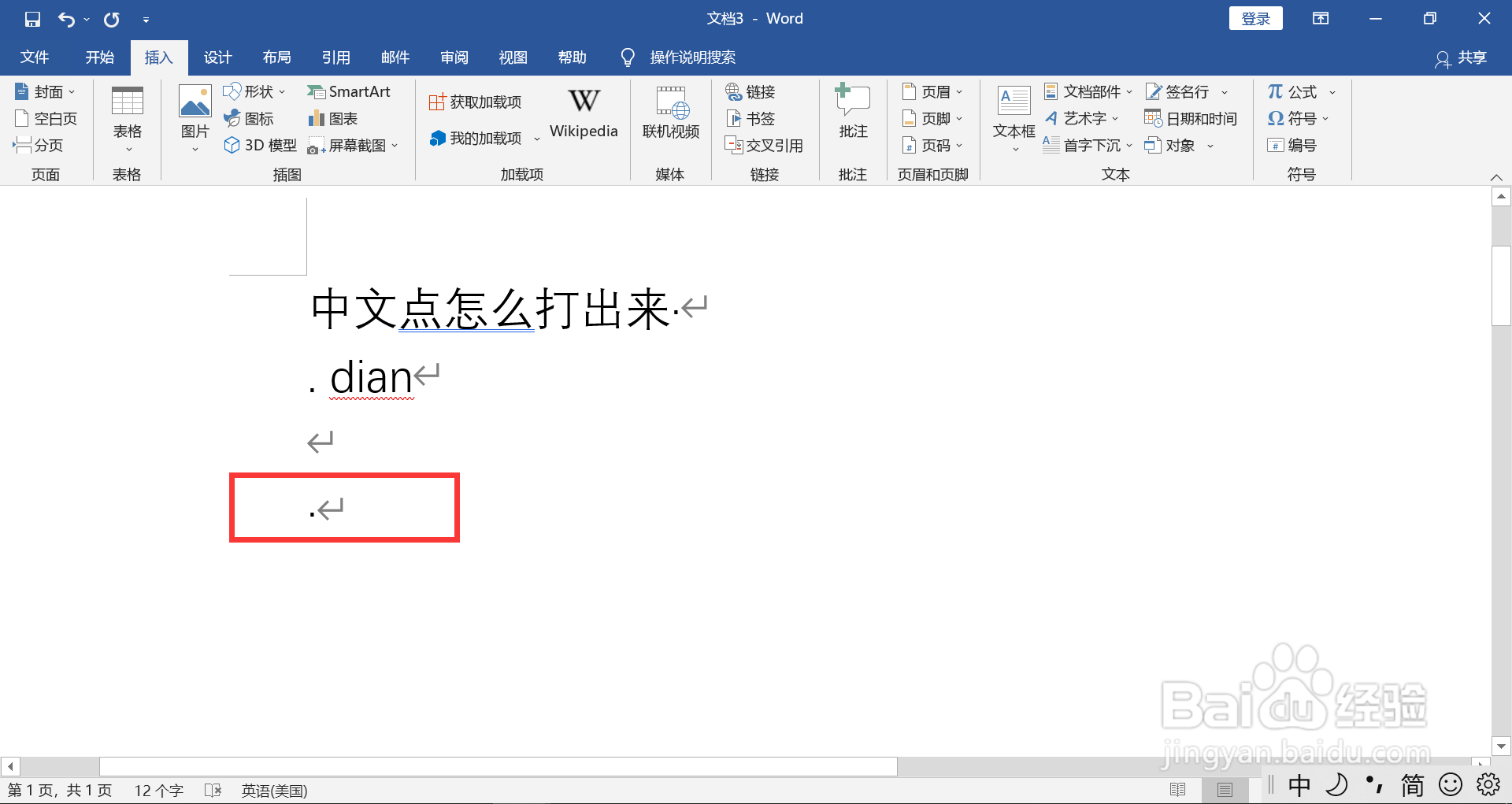Screen dimensions: 1512x804
Task: Toggle Chinese/English input mode in taskbar
Action: [x=1299, y=785]
